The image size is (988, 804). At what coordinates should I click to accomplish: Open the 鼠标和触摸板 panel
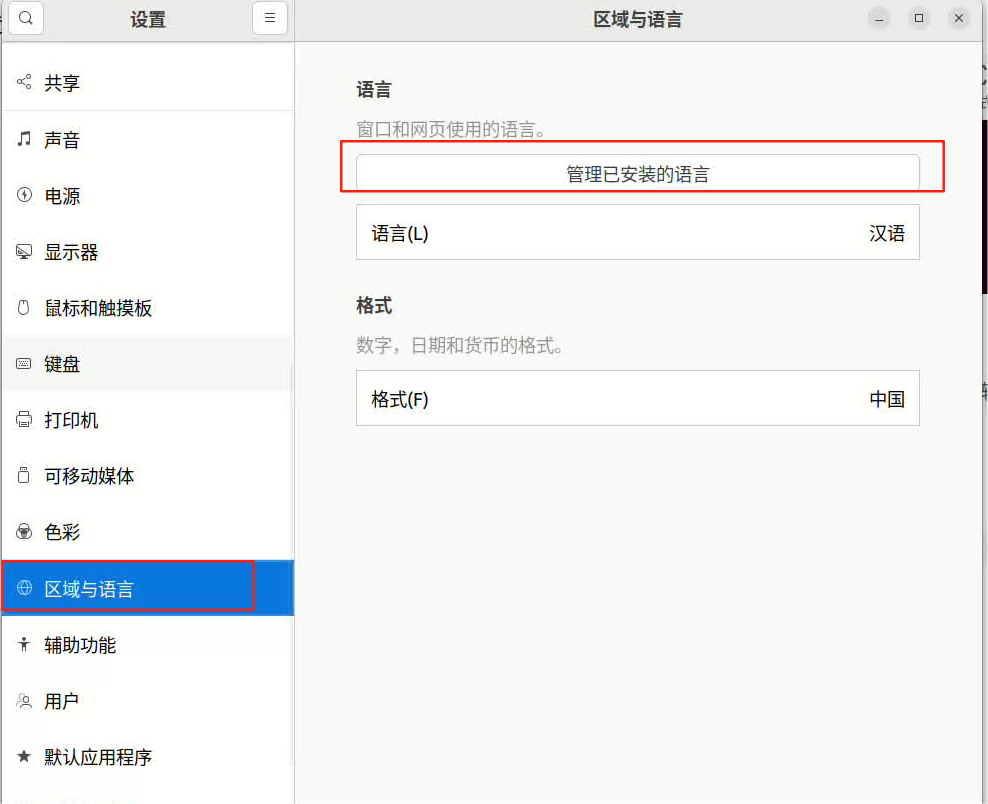[148, 308]
